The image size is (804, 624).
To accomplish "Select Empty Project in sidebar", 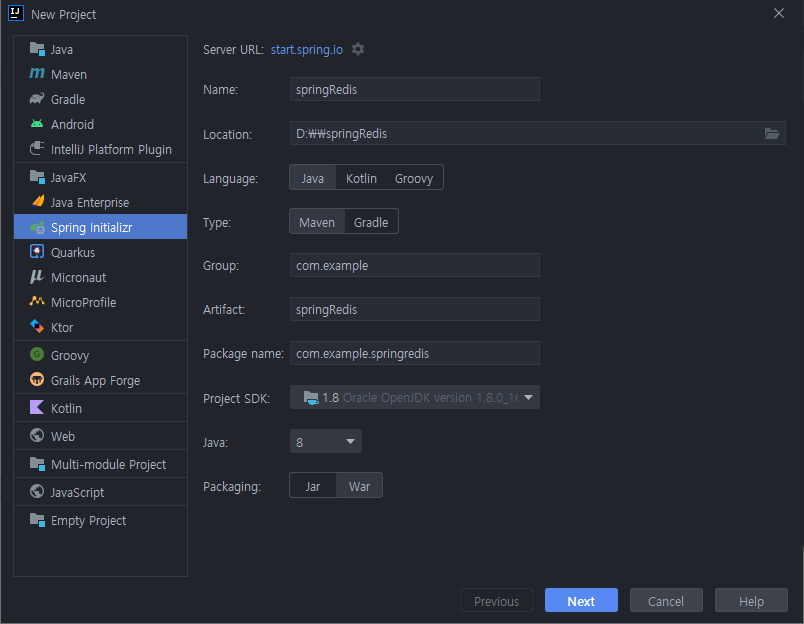I will coord(100,520).
